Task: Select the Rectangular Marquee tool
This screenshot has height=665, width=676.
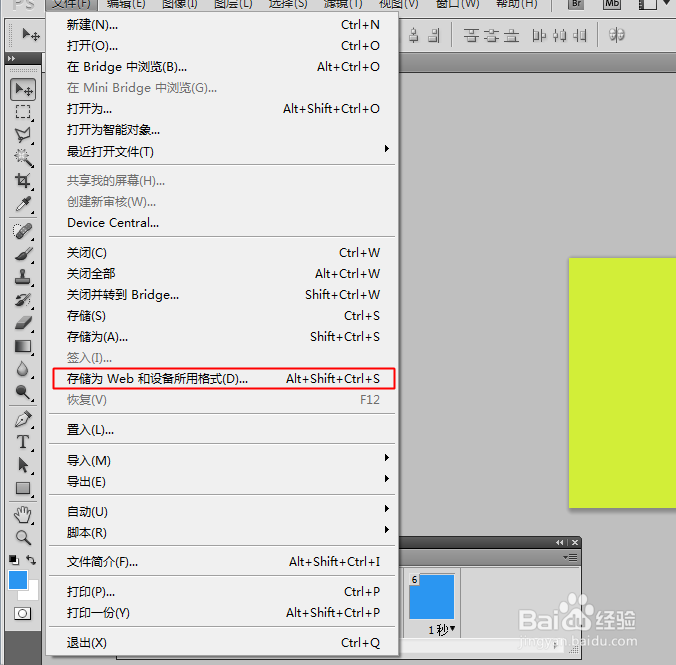Action: pos(23,112)
